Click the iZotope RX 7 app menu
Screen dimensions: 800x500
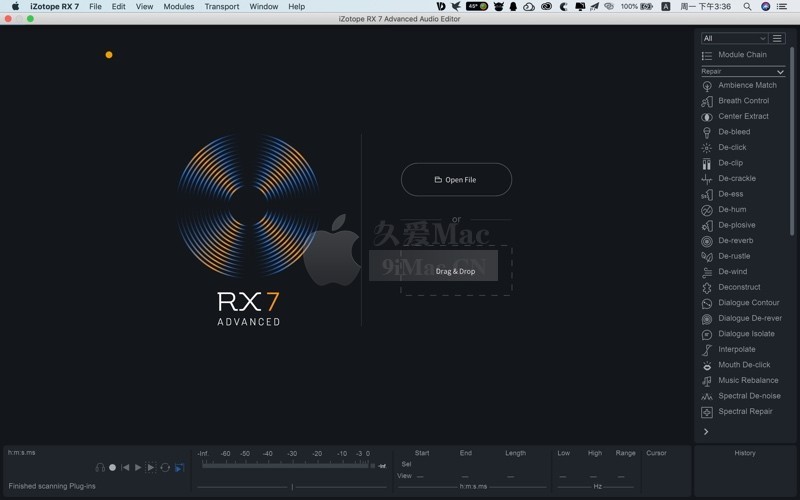click(55, 7)
